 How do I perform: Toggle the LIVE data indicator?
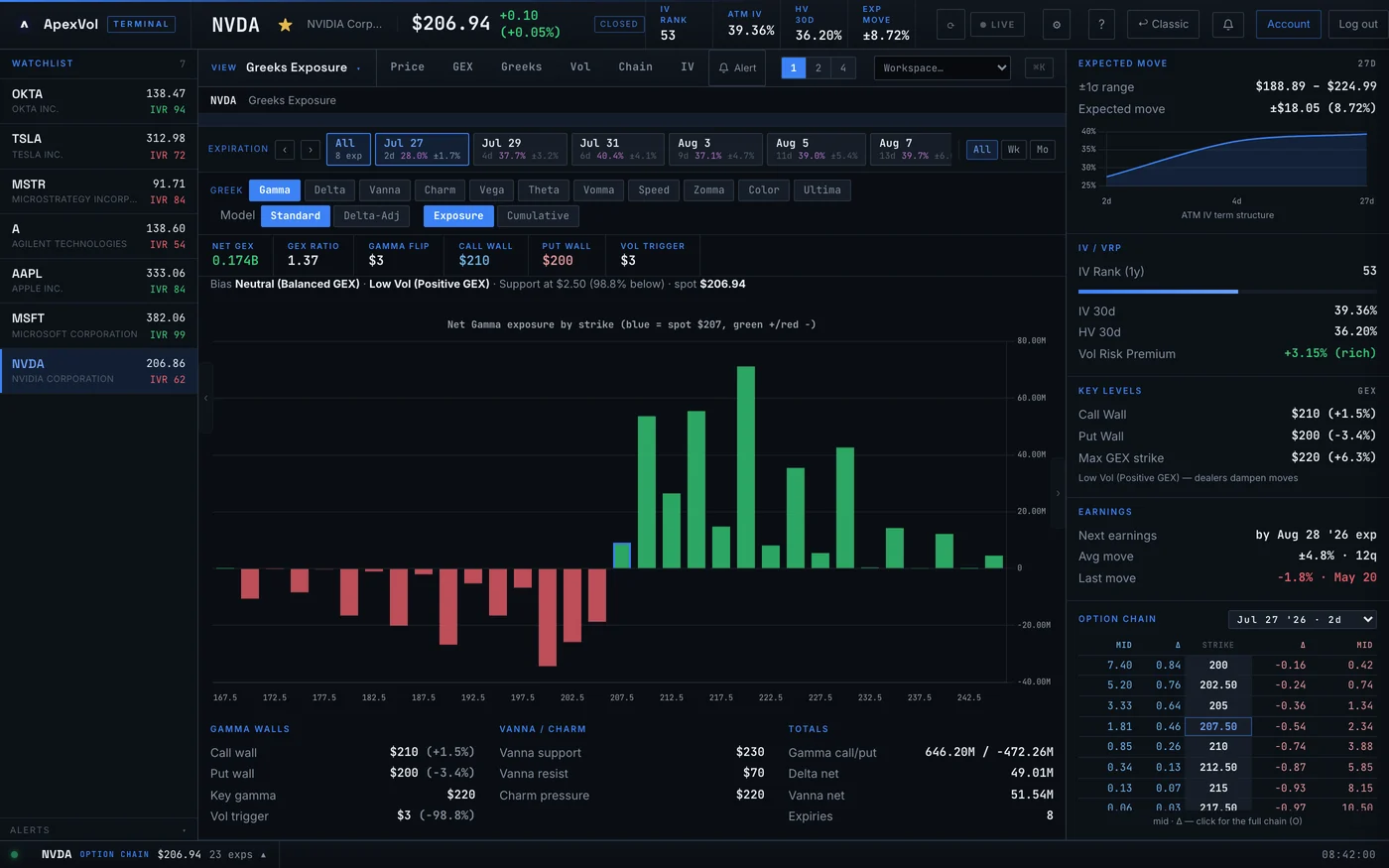997,25
